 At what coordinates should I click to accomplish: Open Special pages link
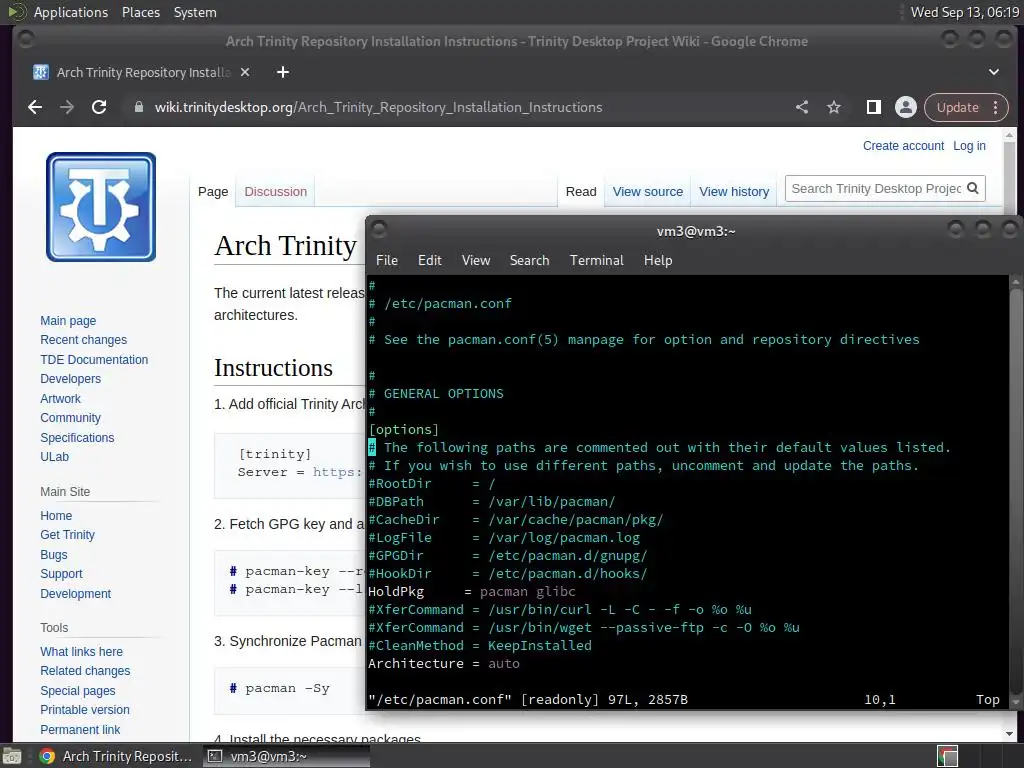pos(78,691)
